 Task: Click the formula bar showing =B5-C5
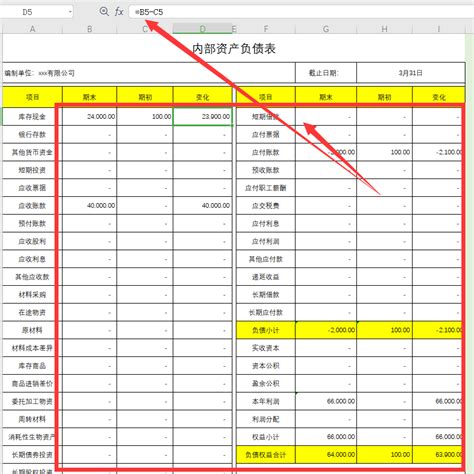[x=300, y=12]
